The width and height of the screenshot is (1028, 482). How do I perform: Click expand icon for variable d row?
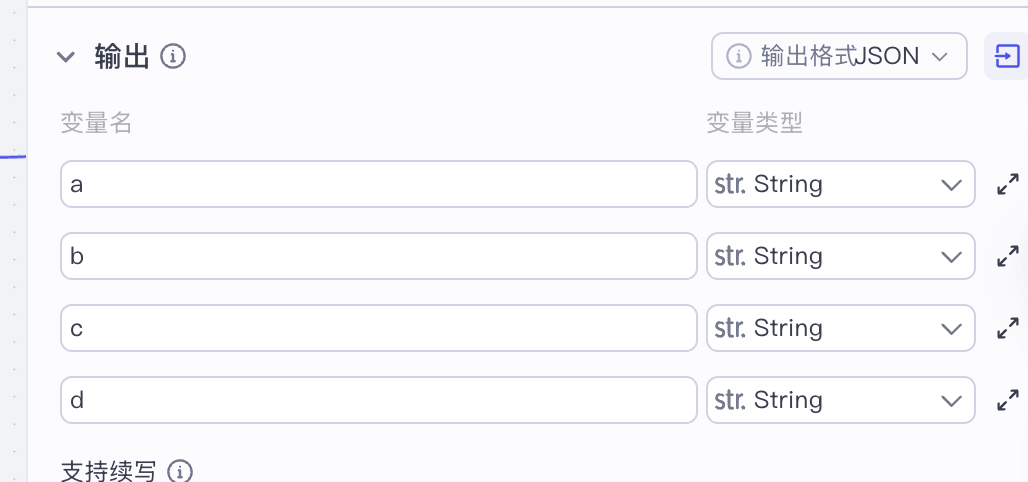click(x=1008, y=401)
